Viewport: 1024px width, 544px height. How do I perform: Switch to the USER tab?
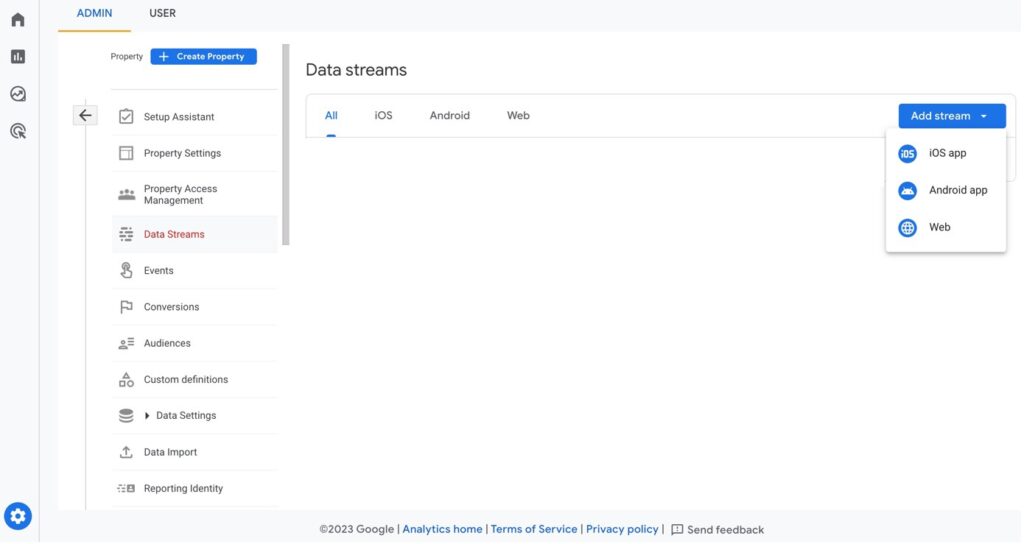(162, 13)
